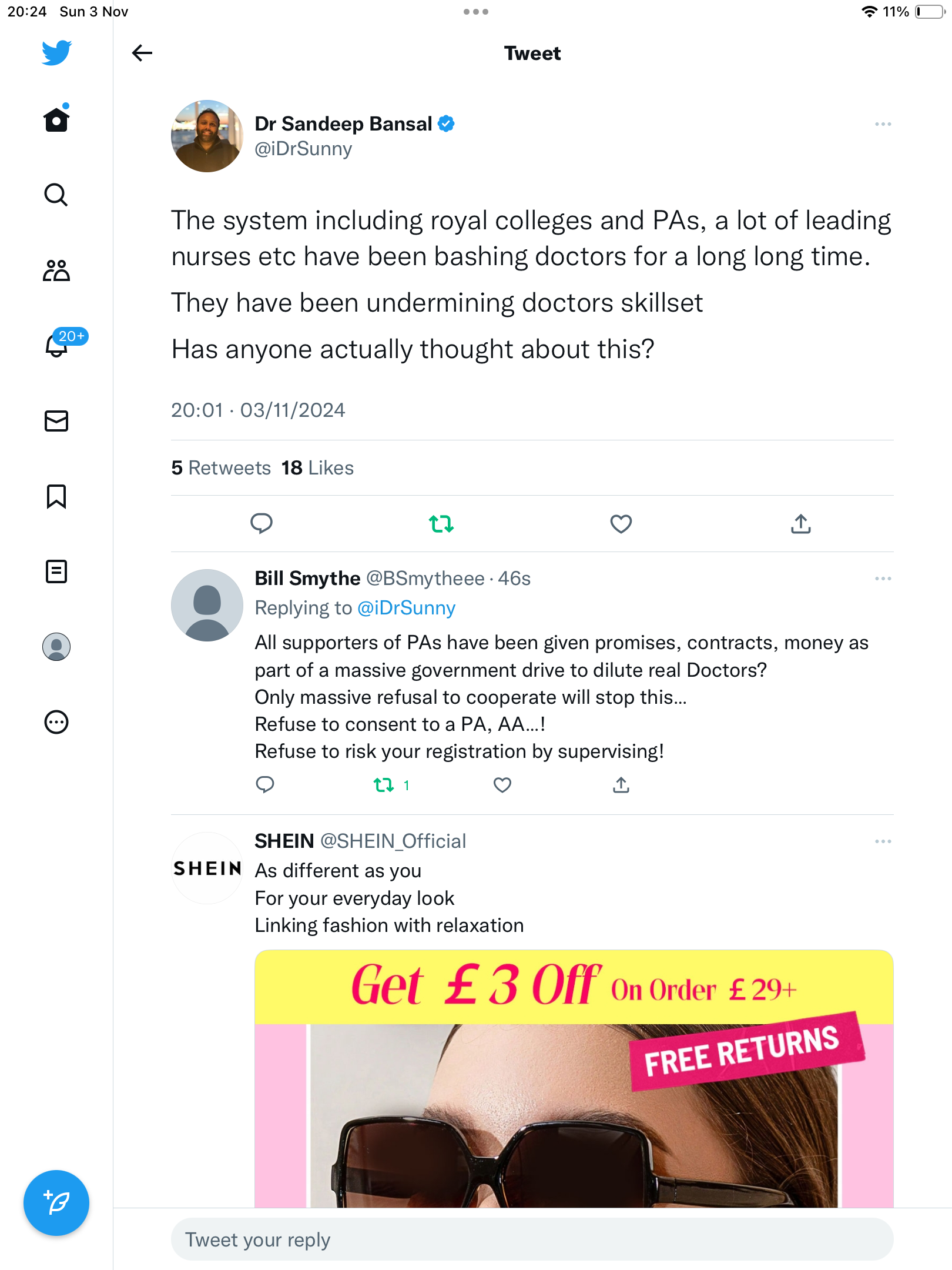Focus the Tweet your reply field
The height and width of the screenshot is (1270, 952).
[x=532, y=1239]
